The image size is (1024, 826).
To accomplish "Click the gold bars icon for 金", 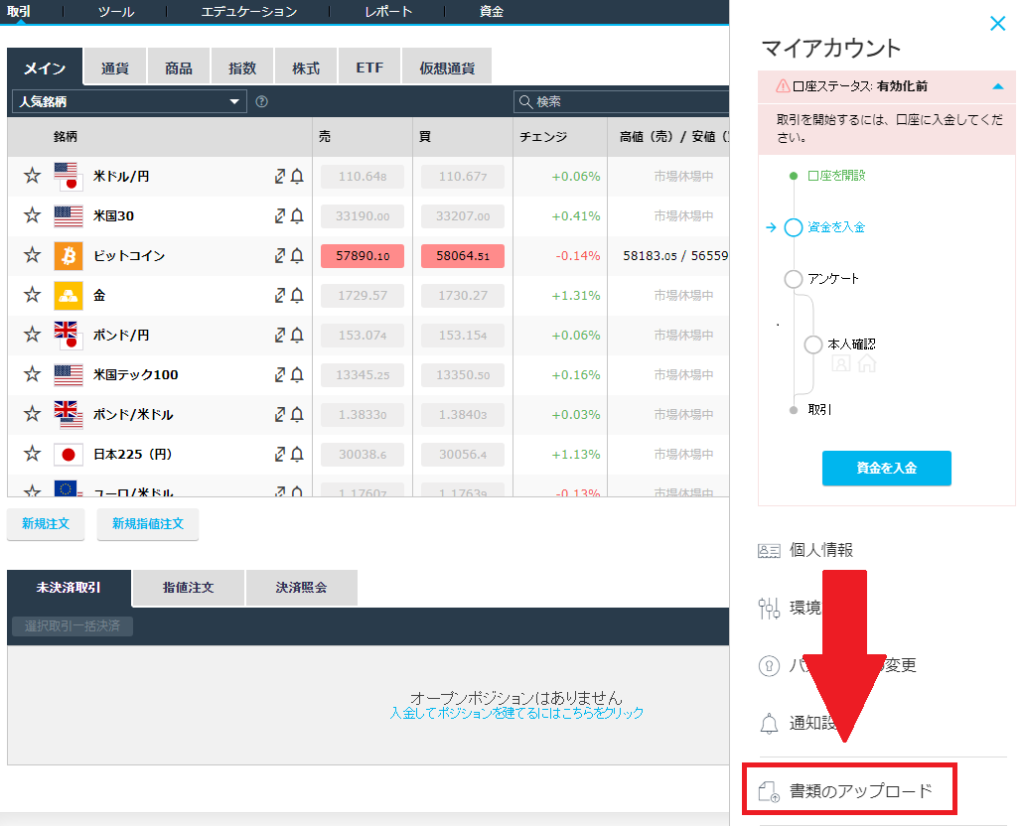I will coord(69,296).
